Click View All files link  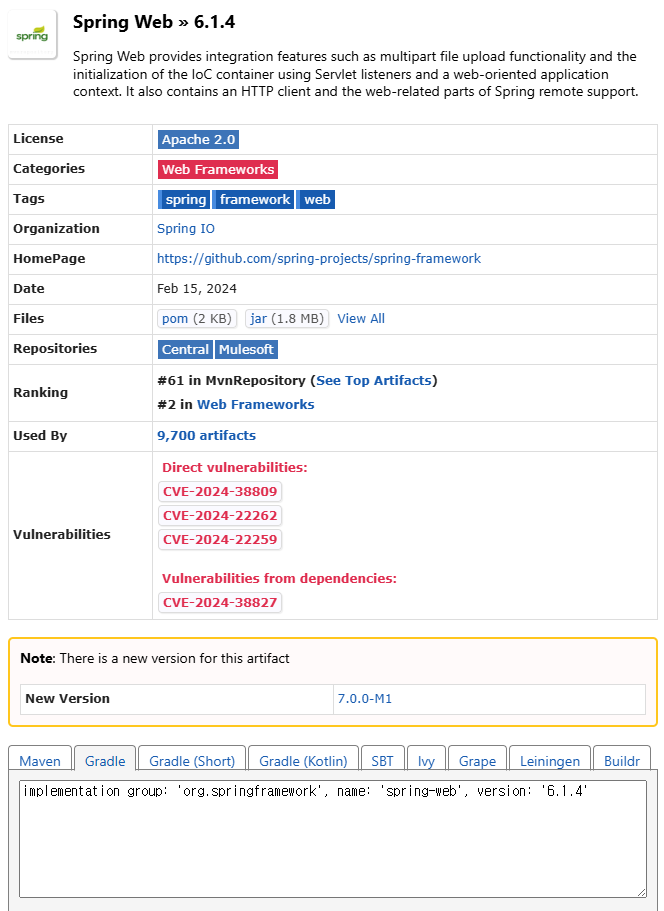tap(361, 318)
